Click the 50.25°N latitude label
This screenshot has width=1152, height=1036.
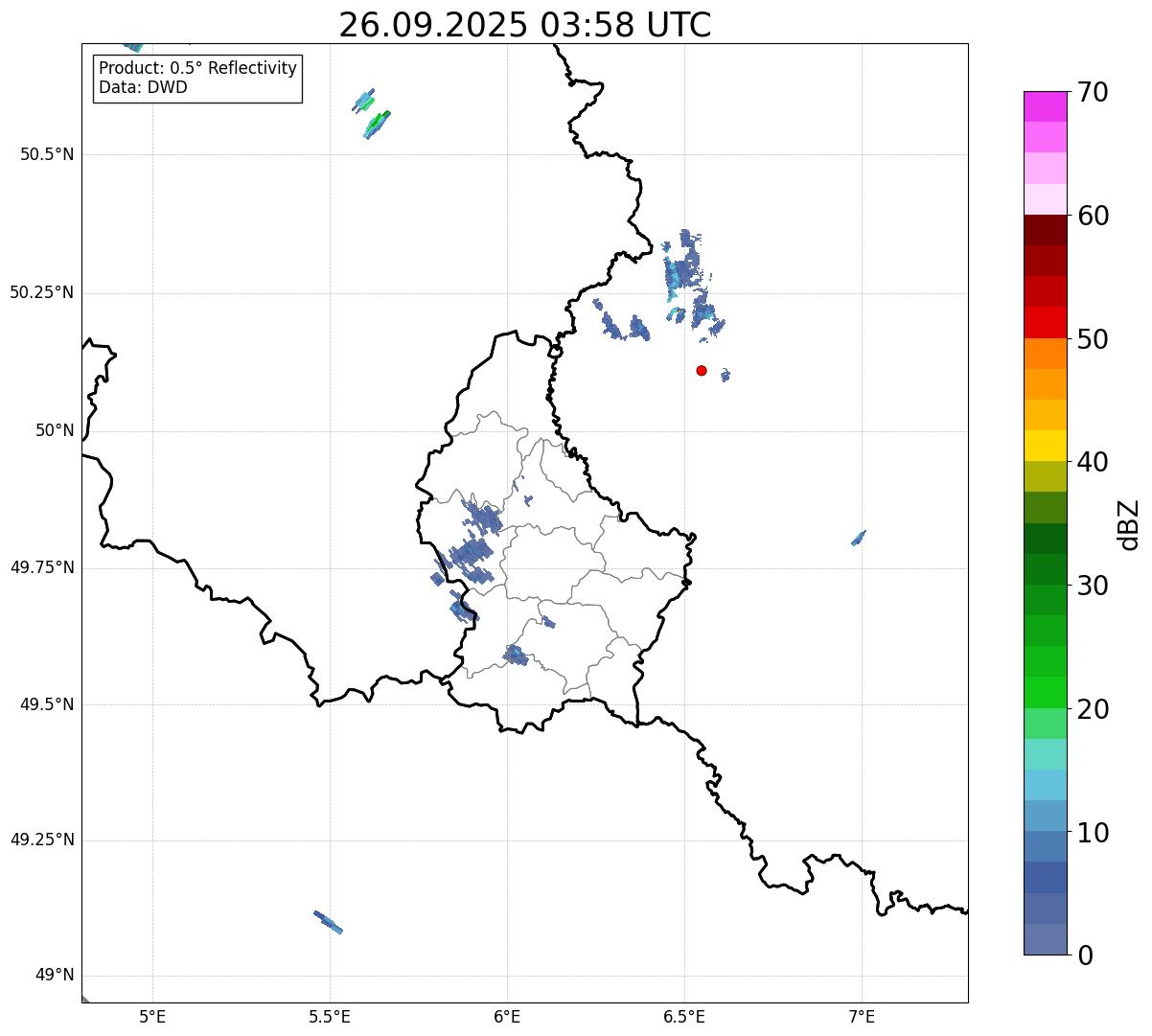point(42,292)
